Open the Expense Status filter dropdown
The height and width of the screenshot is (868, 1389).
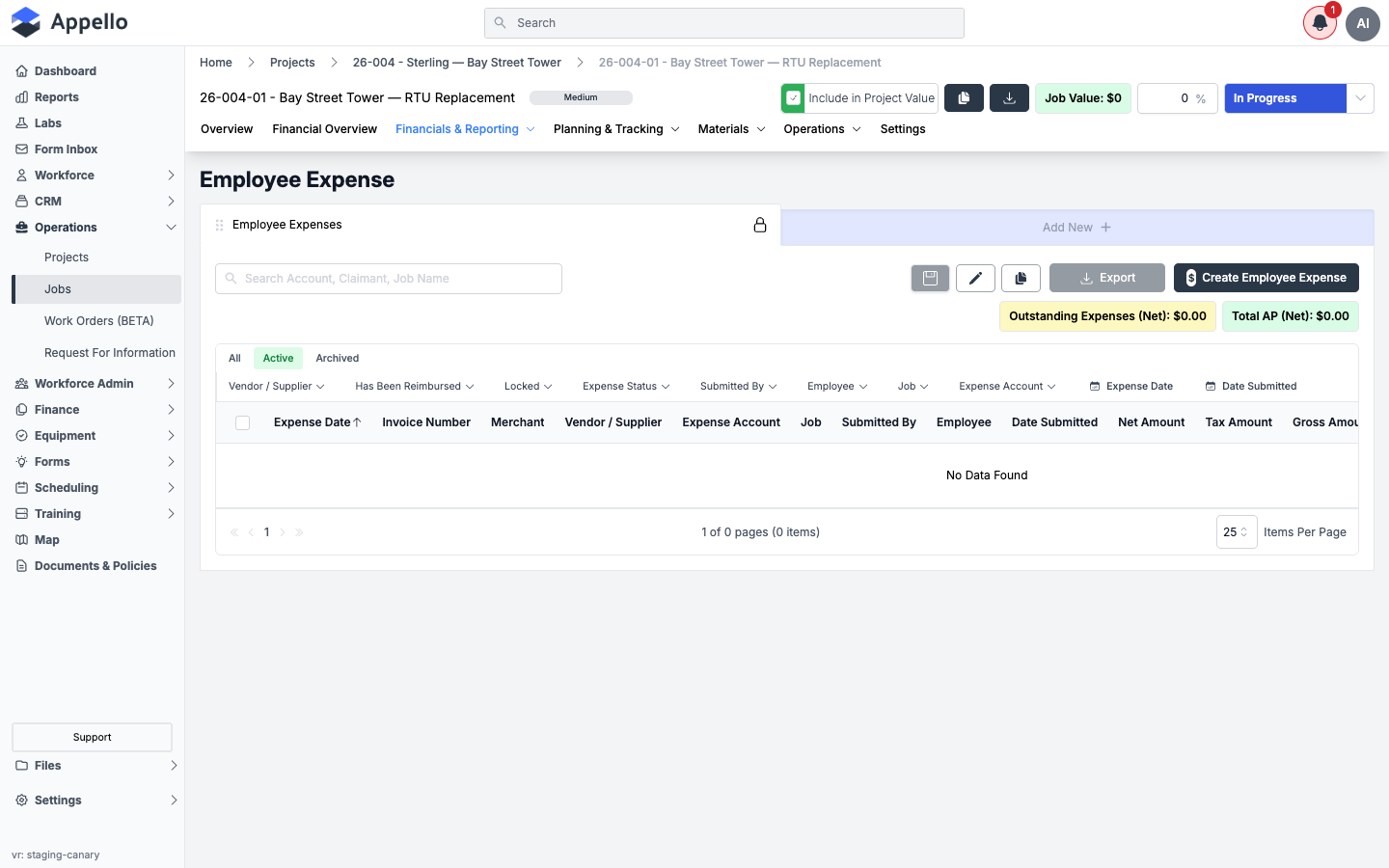coord(626,387)
